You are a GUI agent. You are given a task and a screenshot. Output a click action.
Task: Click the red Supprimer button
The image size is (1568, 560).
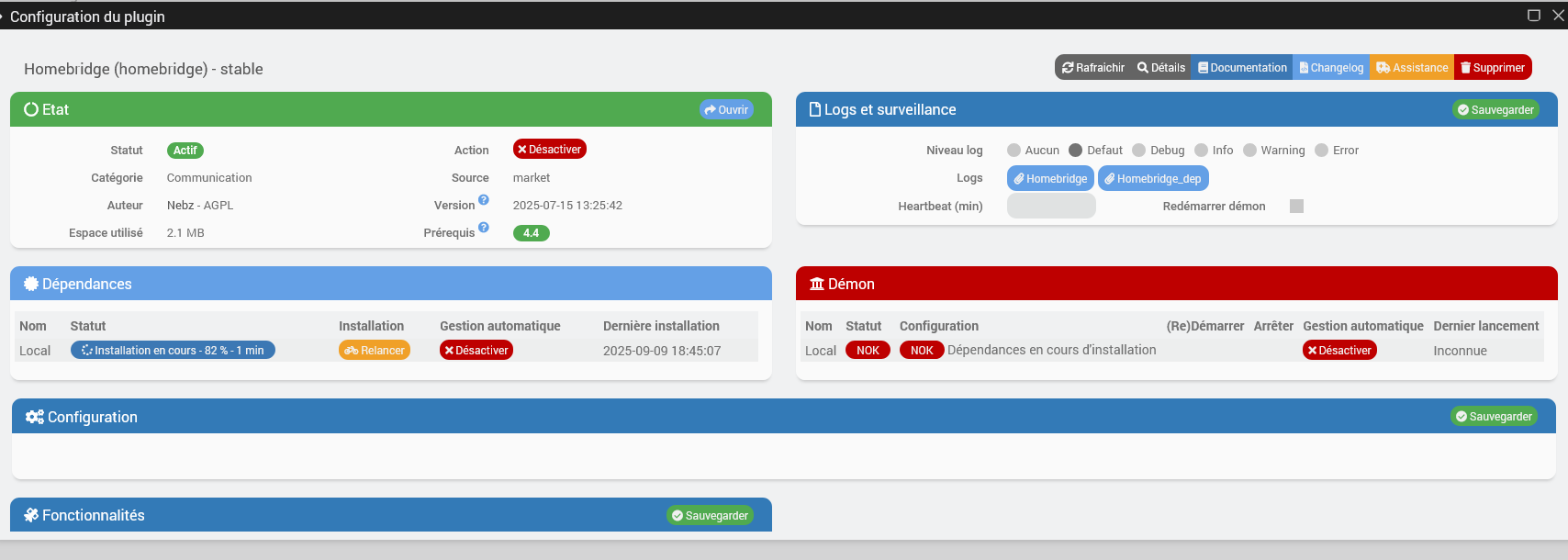[x=1493, y=68]
